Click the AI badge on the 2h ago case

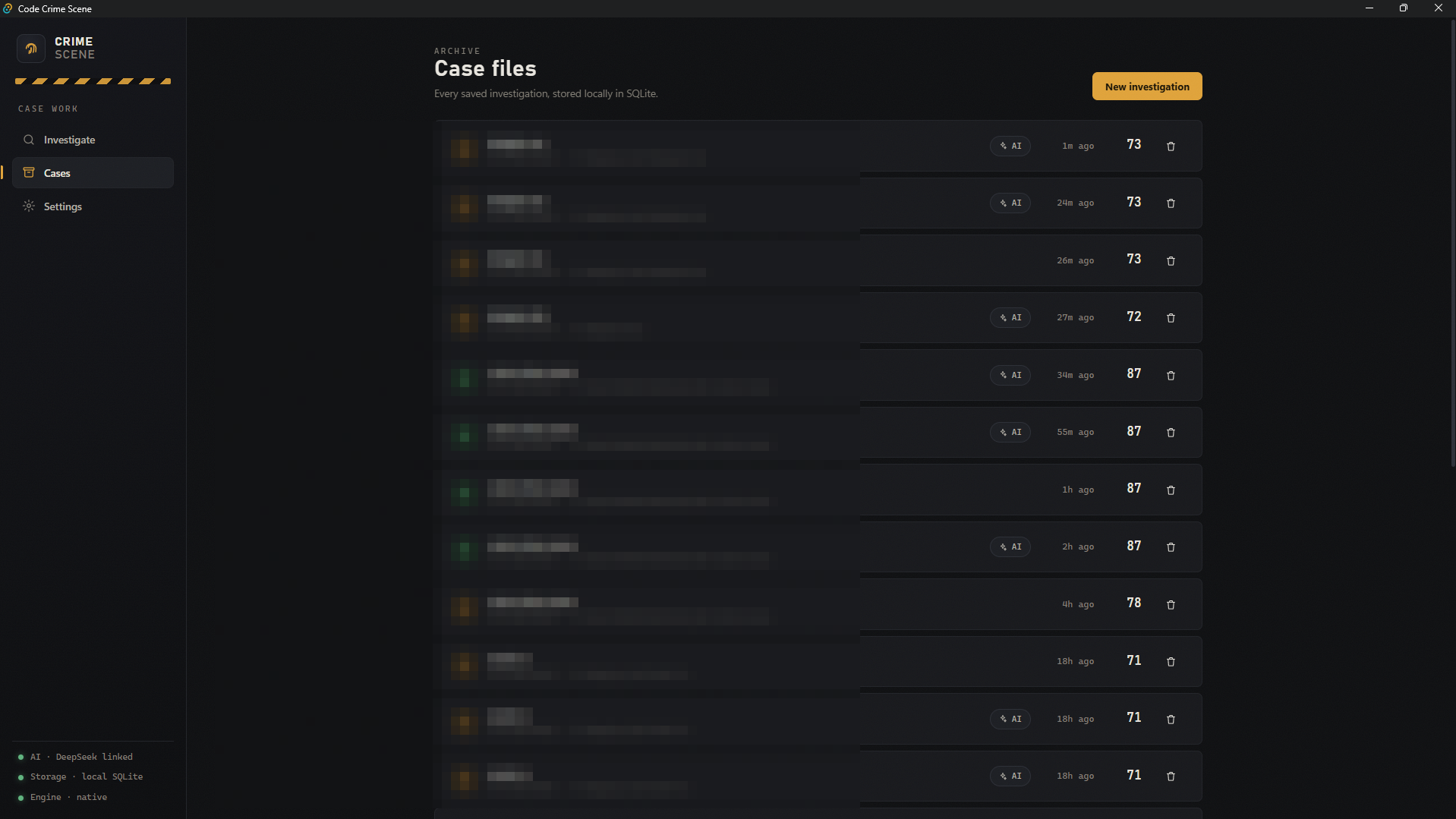tap(1010, 547)
